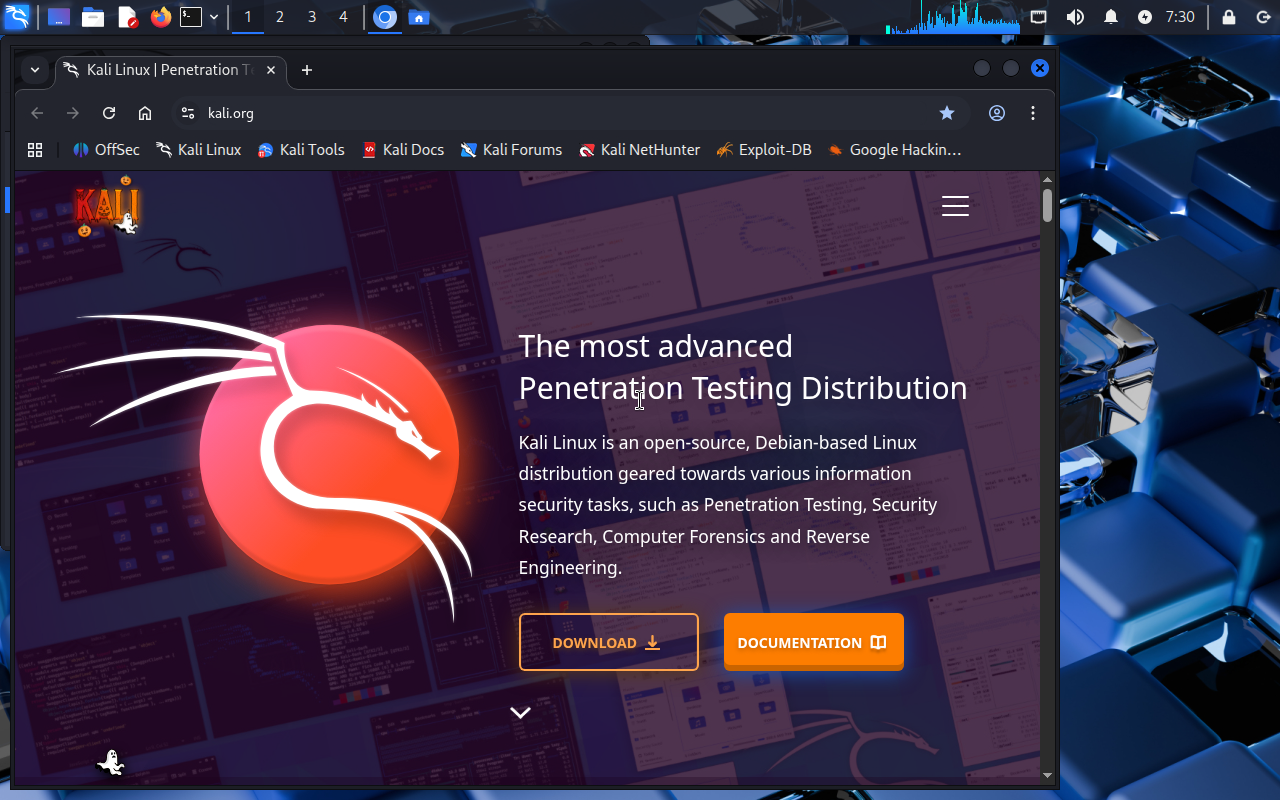Click the page's vertical scrollbar thumb

1047,205
